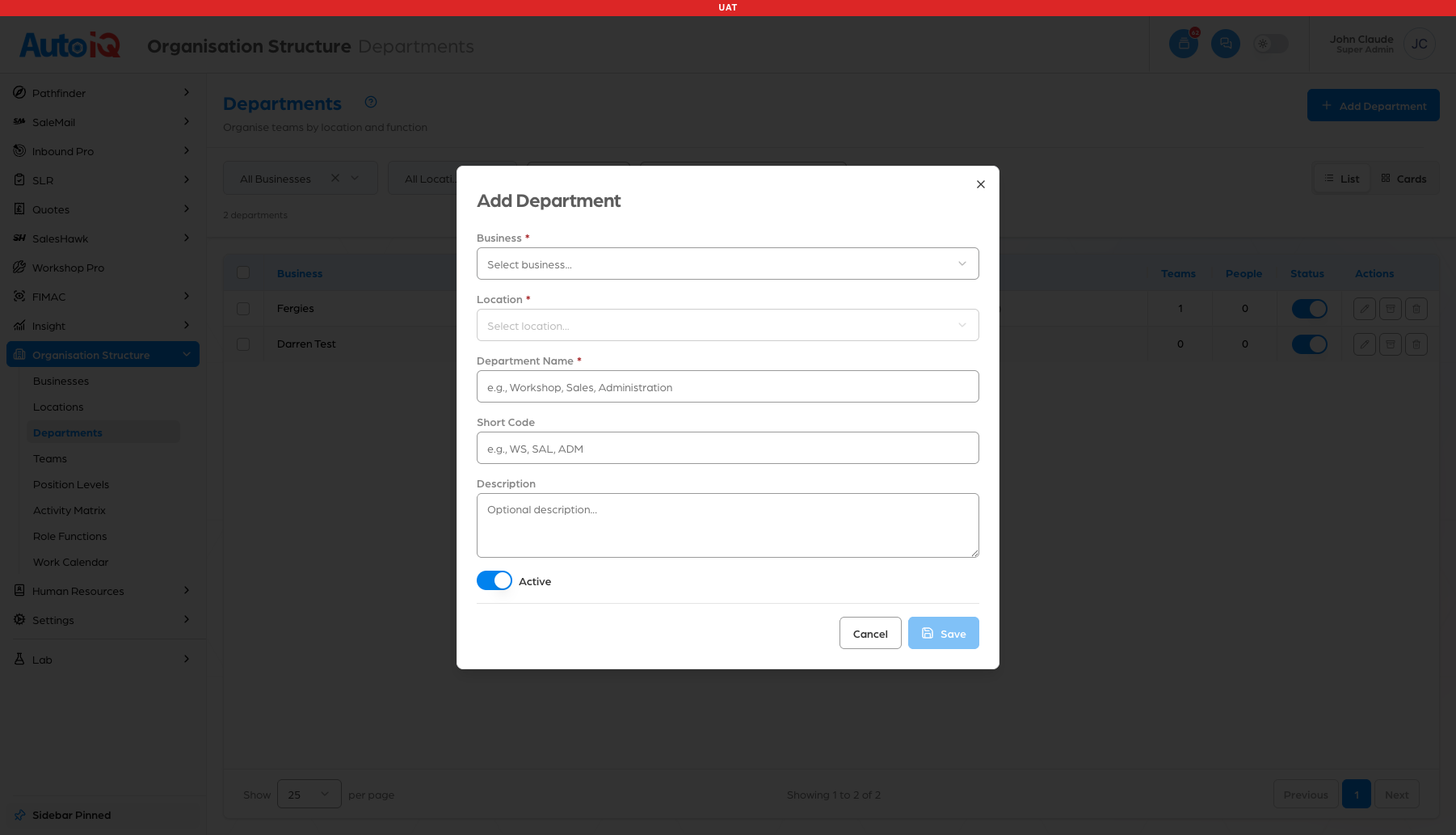Open the Select location dropdown
1456x835 pixels.
point(728,325)
